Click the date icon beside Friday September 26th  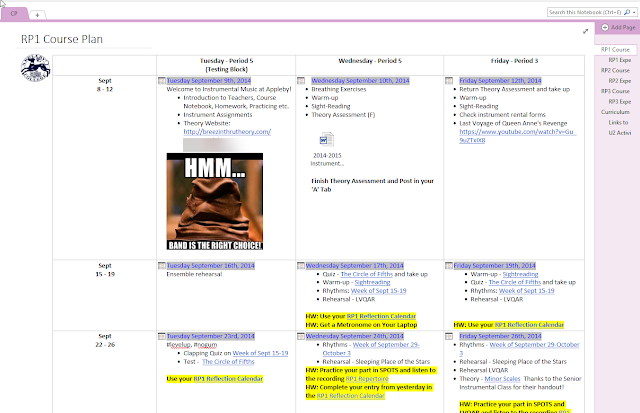pos(449,336)
